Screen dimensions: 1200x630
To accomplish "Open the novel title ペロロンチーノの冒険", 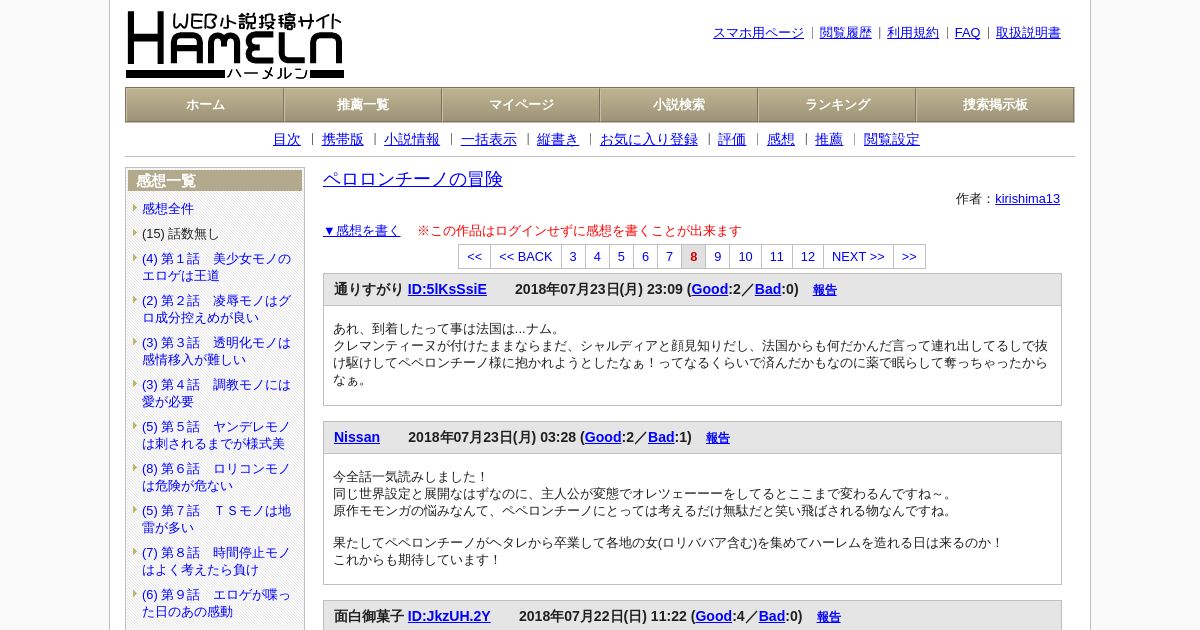I will [413, 180].
